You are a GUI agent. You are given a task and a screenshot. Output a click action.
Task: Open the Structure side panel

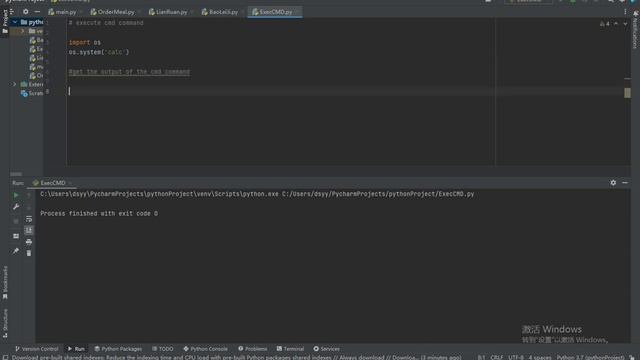point(5,323)
